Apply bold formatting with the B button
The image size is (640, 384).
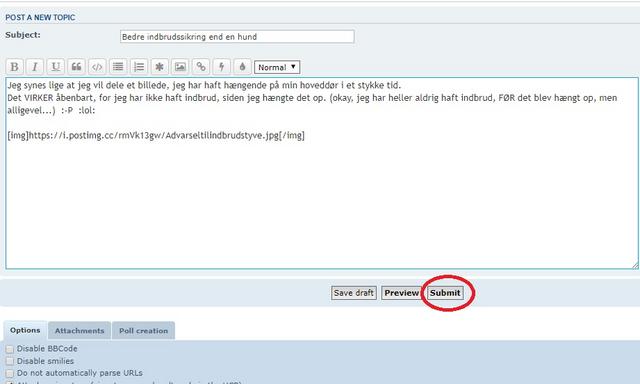pyautogui.click(x=14, y=67)
